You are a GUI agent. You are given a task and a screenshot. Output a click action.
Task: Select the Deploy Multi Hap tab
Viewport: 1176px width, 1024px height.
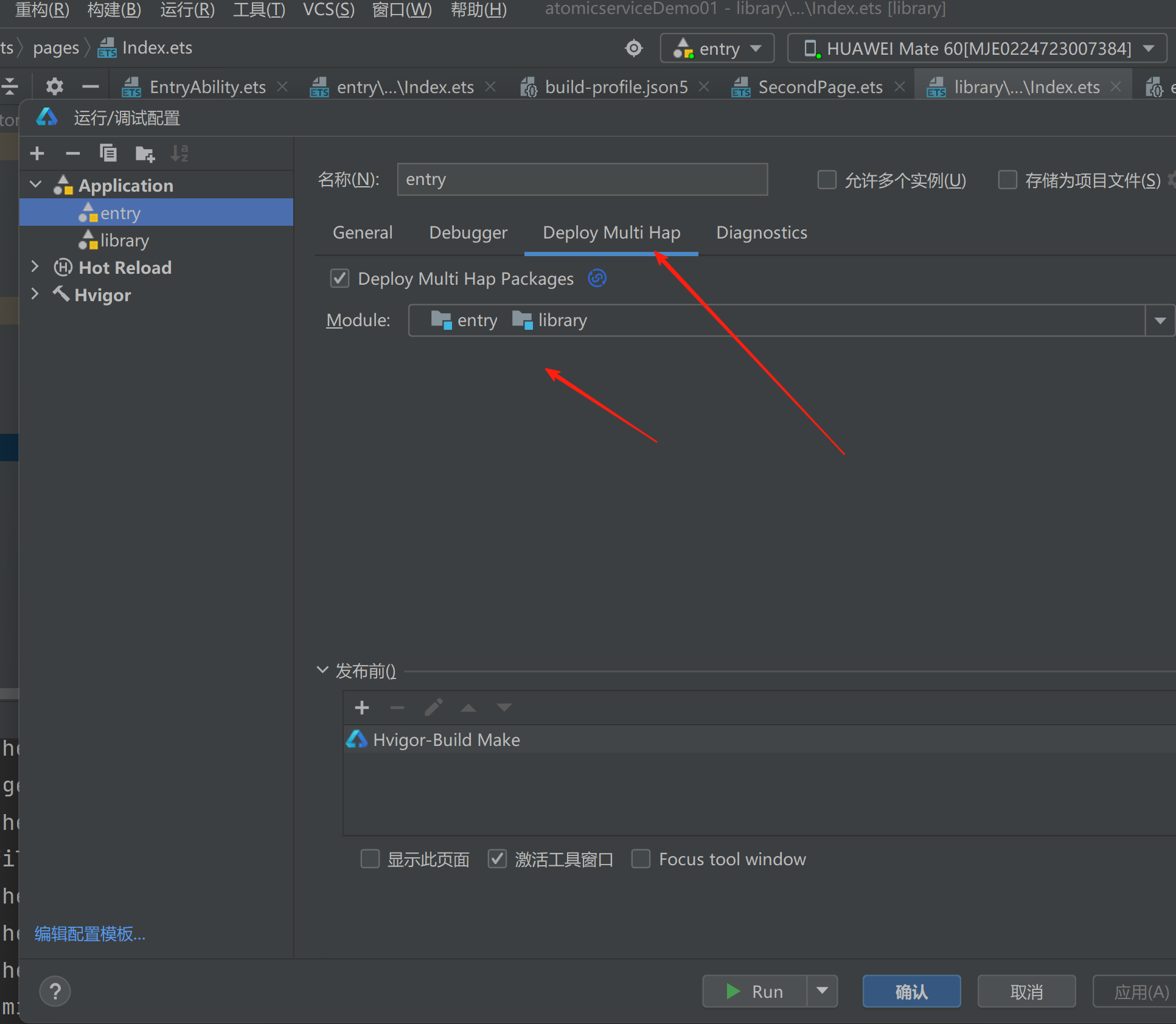611,232
